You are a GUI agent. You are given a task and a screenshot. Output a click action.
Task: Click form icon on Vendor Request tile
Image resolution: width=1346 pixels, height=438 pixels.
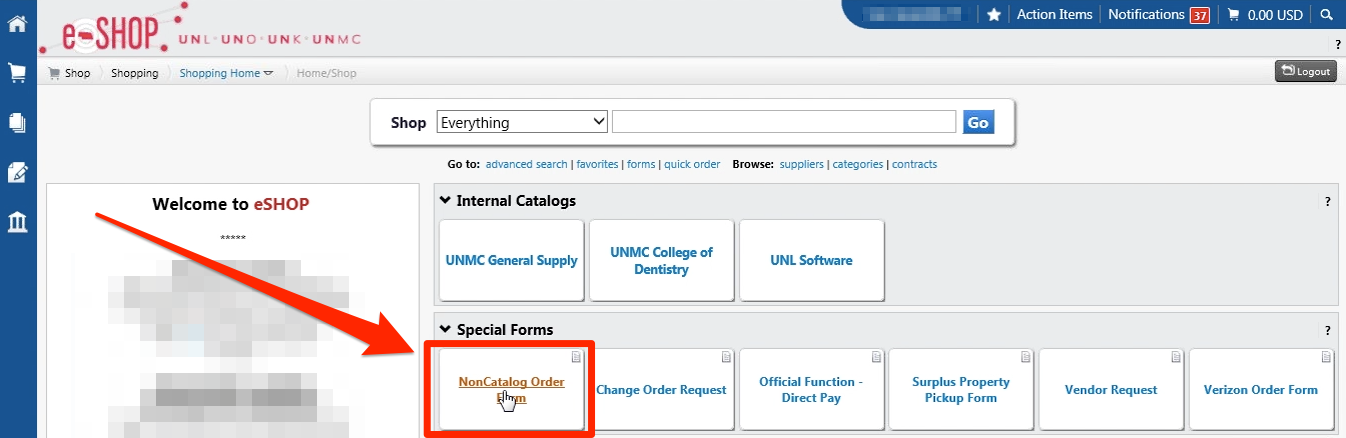click(1175, 357)
